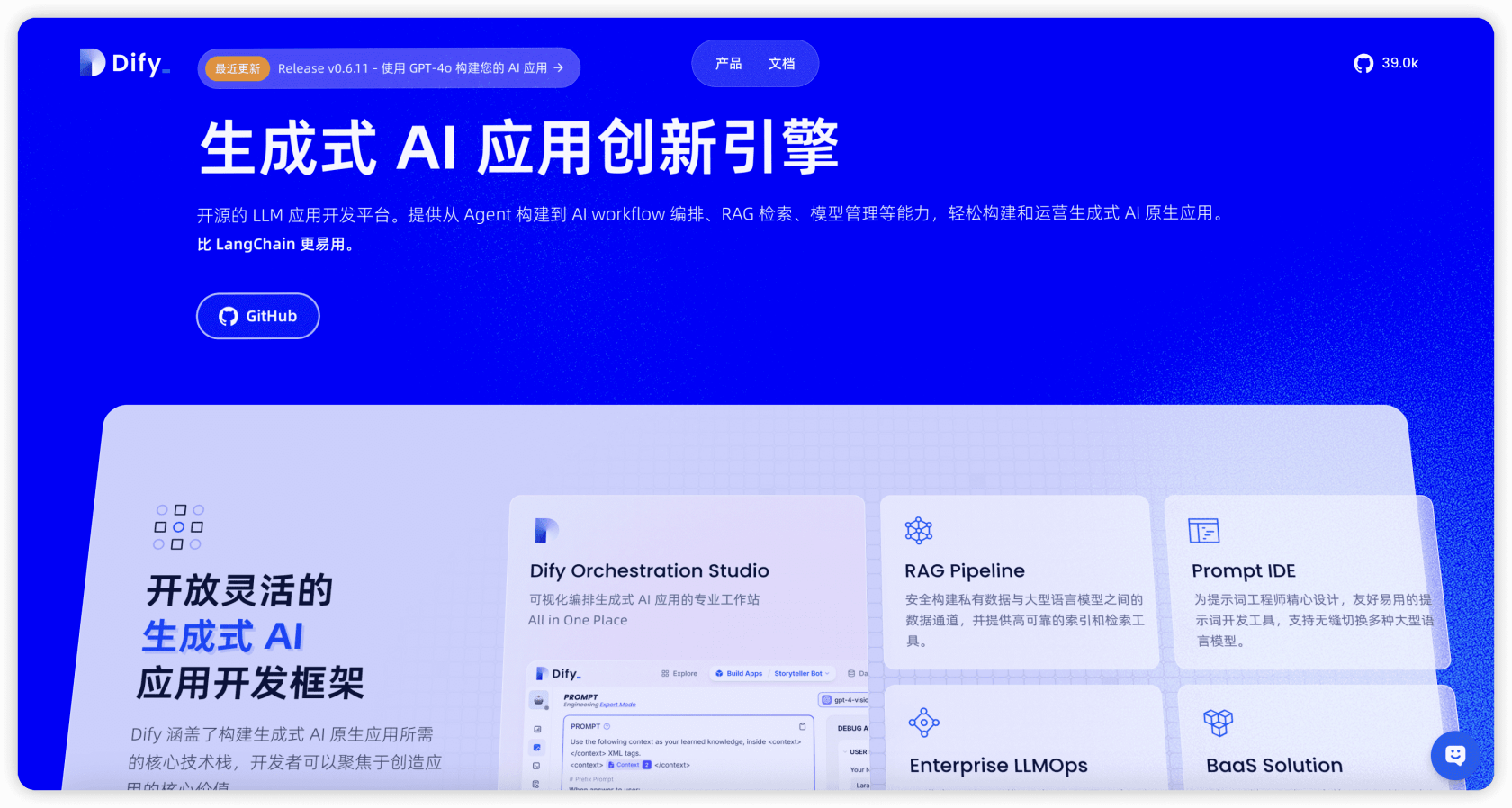Open the GitHub star count icon in header

tap(1363, 63)
